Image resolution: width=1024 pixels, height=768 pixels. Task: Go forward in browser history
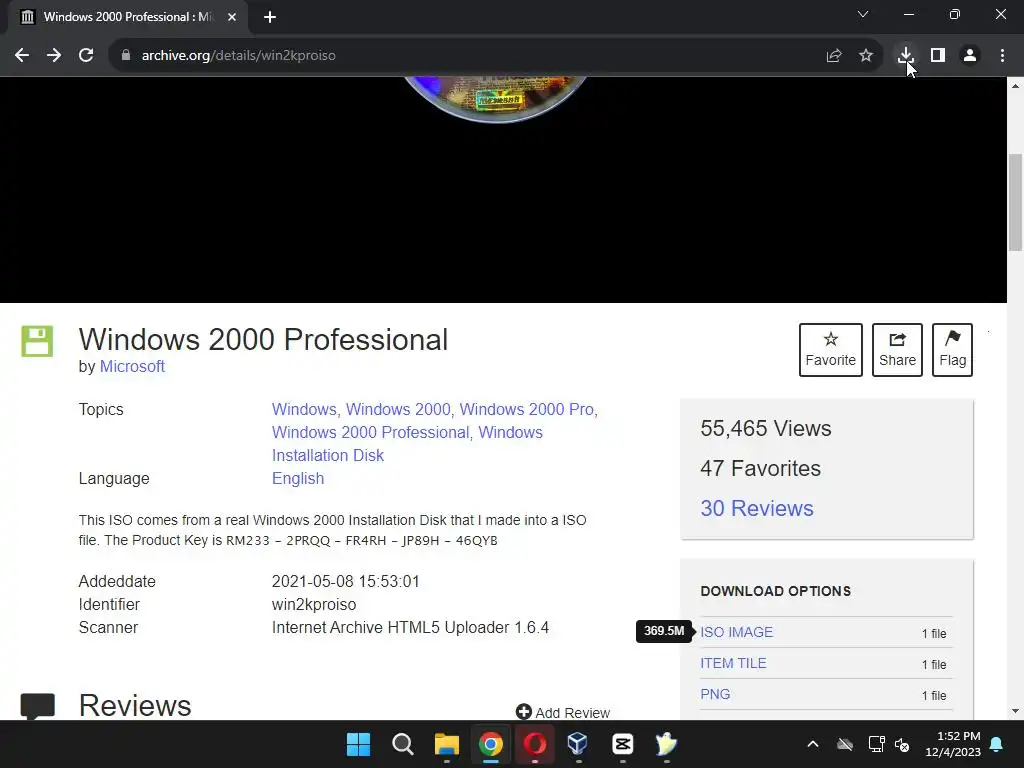coord(54,56)
